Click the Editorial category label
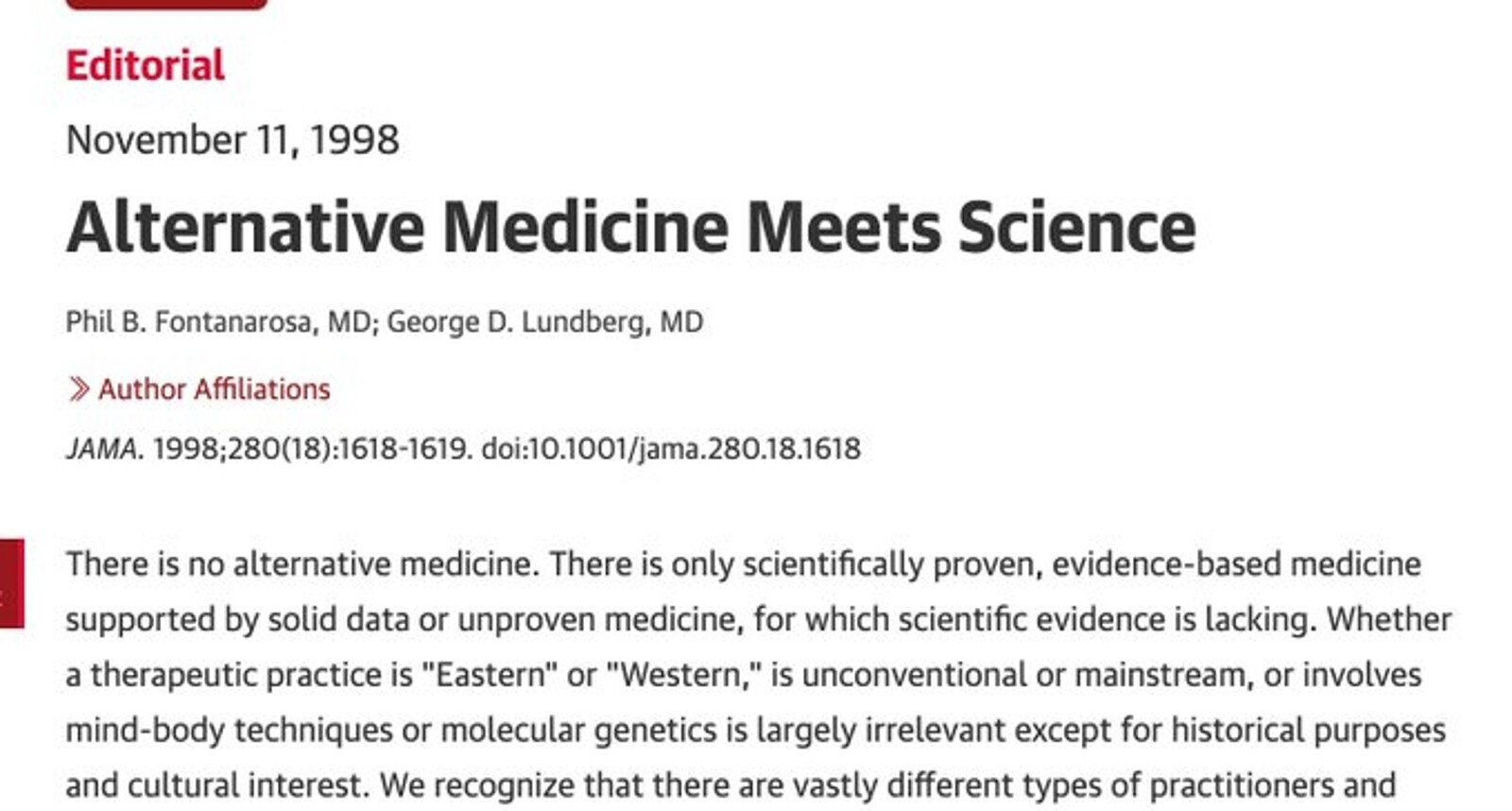 [x=146, y=66]
